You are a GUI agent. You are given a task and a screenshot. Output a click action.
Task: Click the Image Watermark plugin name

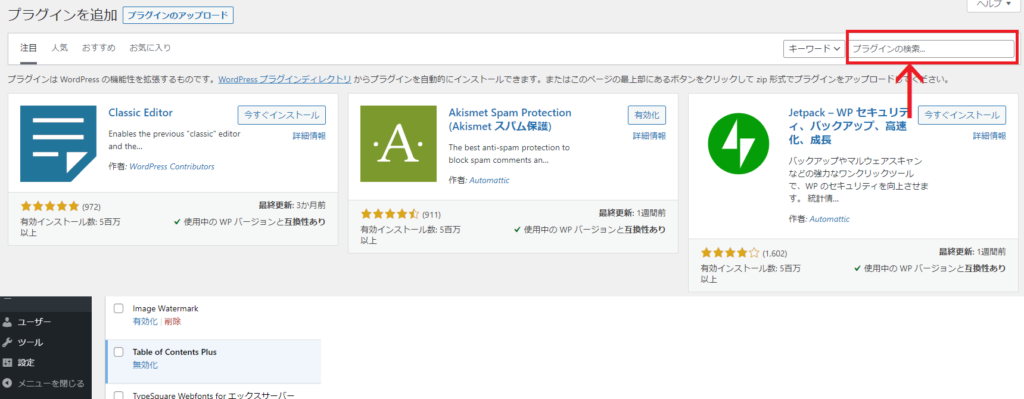tap(165, 308)
